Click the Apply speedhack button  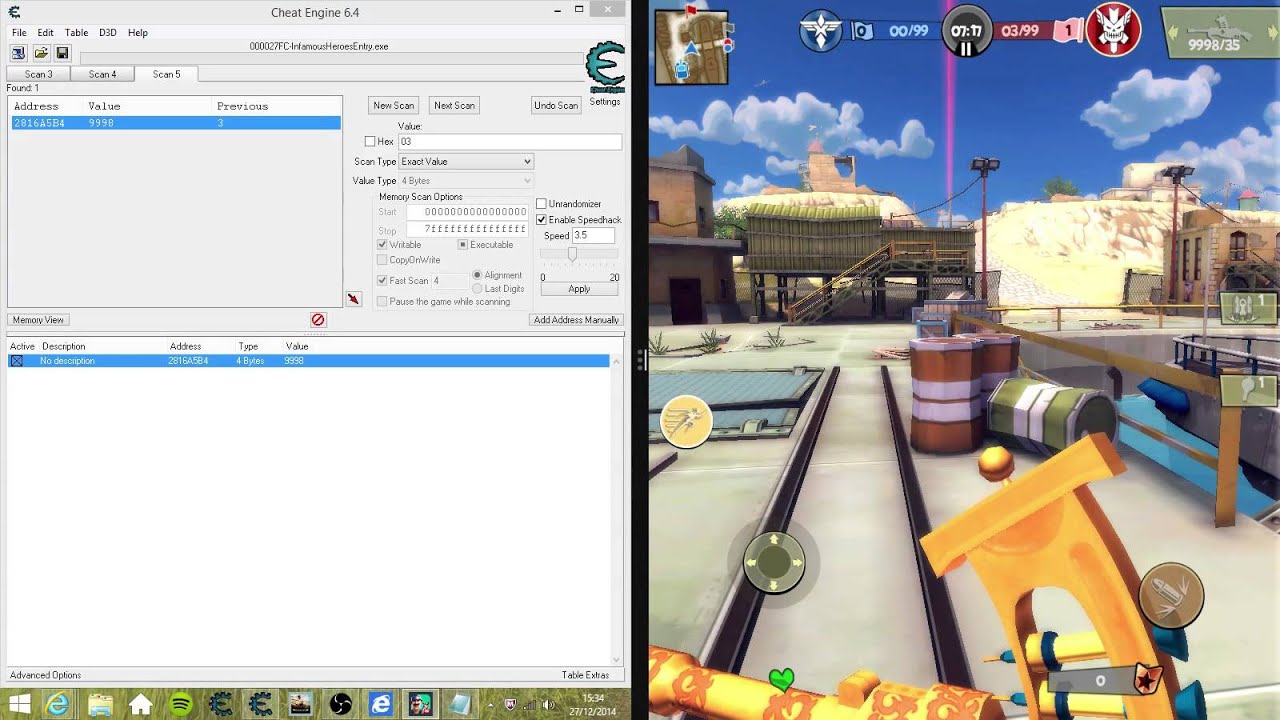pos(579,289)
